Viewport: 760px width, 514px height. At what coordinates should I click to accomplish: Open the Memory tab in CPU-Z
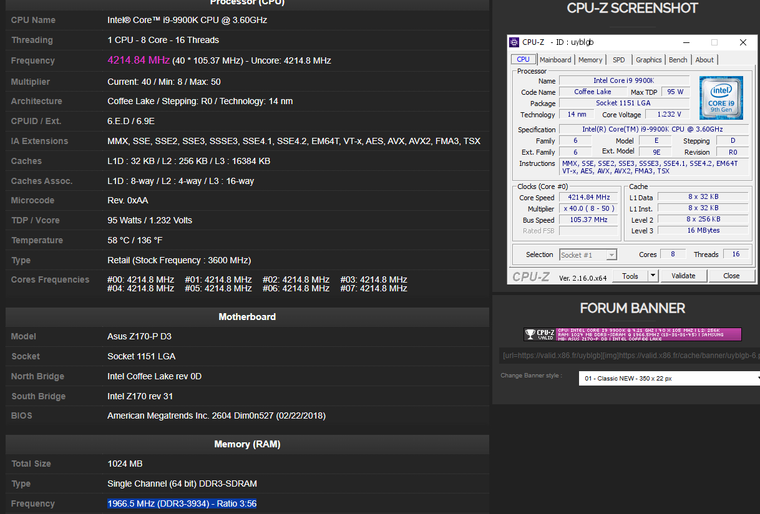coord(590,60)
